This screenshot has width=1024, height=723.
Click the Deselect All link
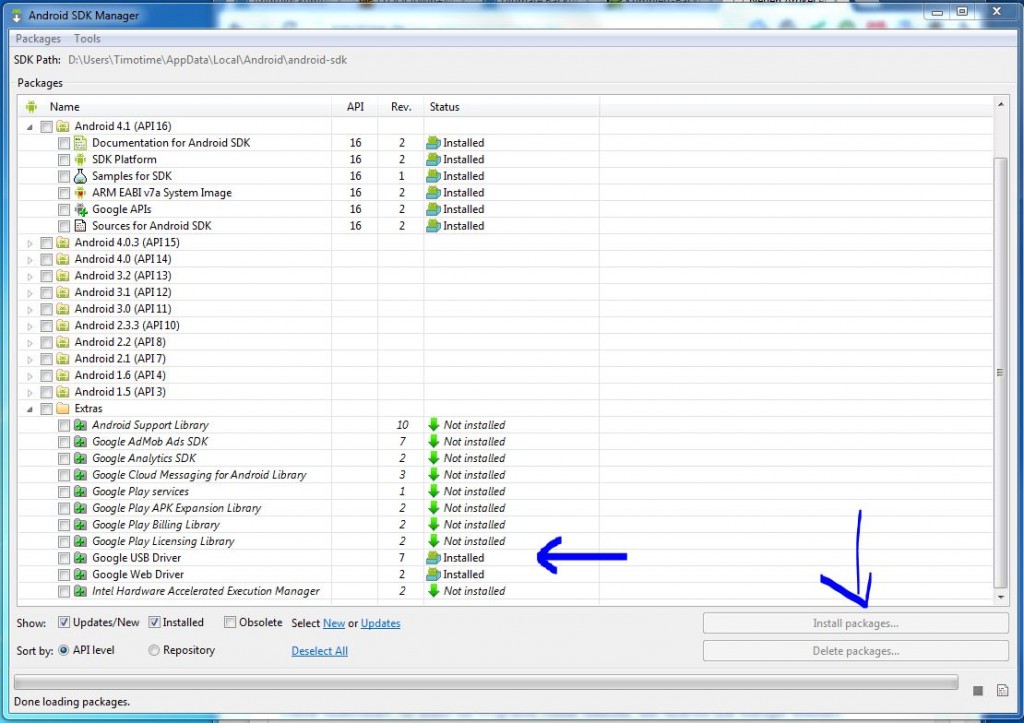tap(319, 651)
